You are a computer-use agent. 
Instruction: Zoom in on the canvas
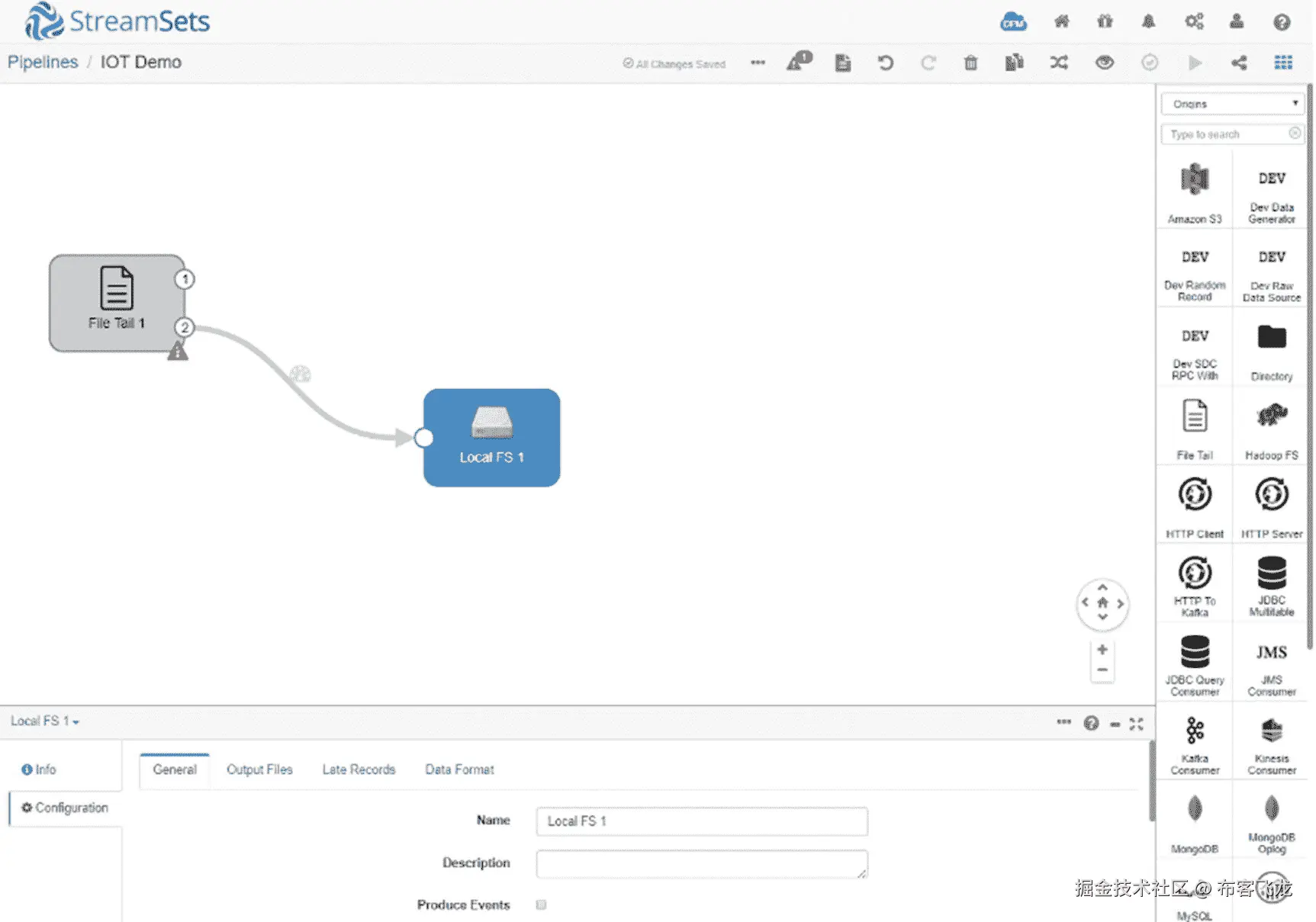click(x=1102, y=650)
